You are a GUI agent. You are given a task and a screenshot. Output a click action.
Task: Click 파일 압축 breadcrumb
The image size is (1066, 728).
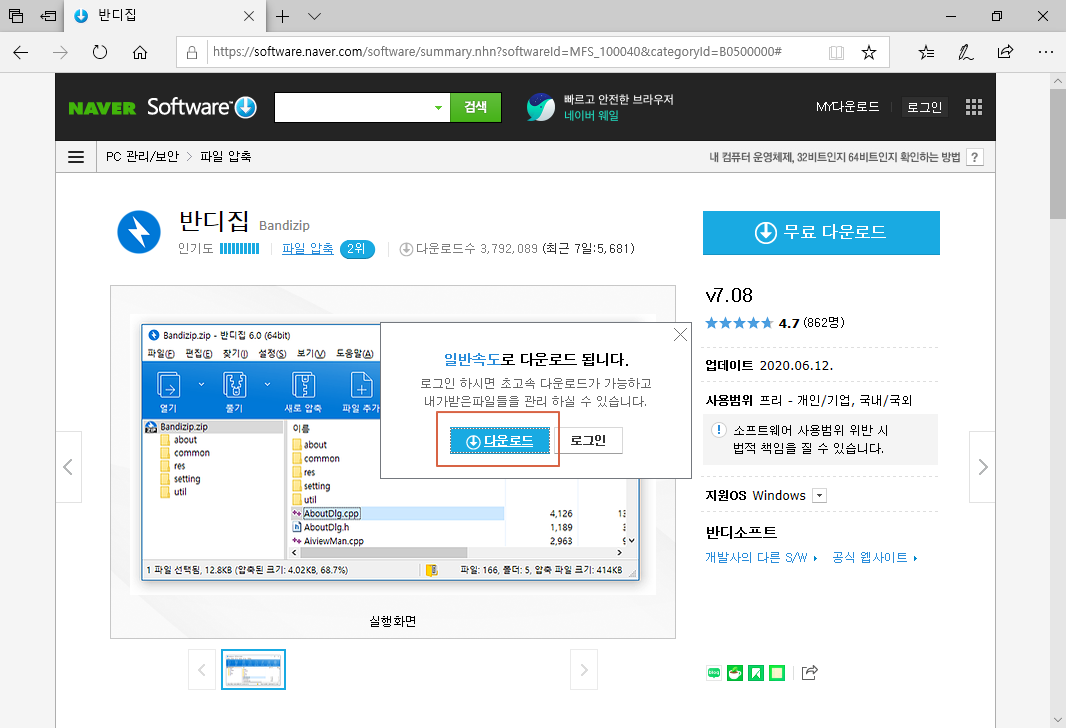226,157
